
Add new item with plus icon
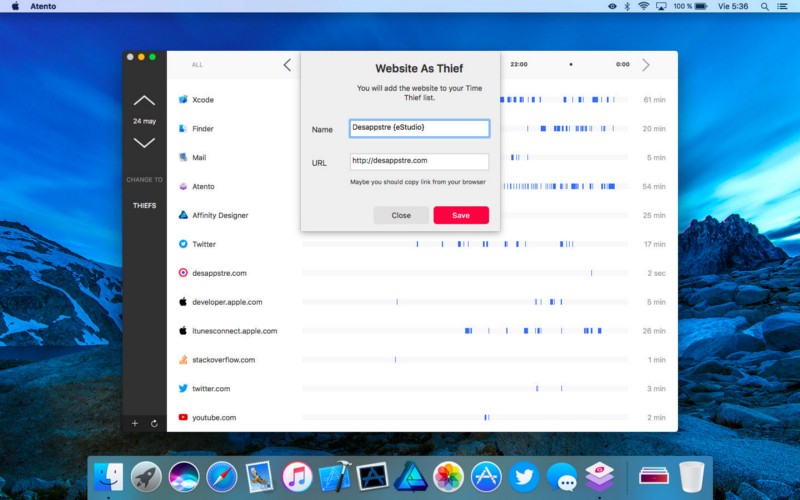135,423
